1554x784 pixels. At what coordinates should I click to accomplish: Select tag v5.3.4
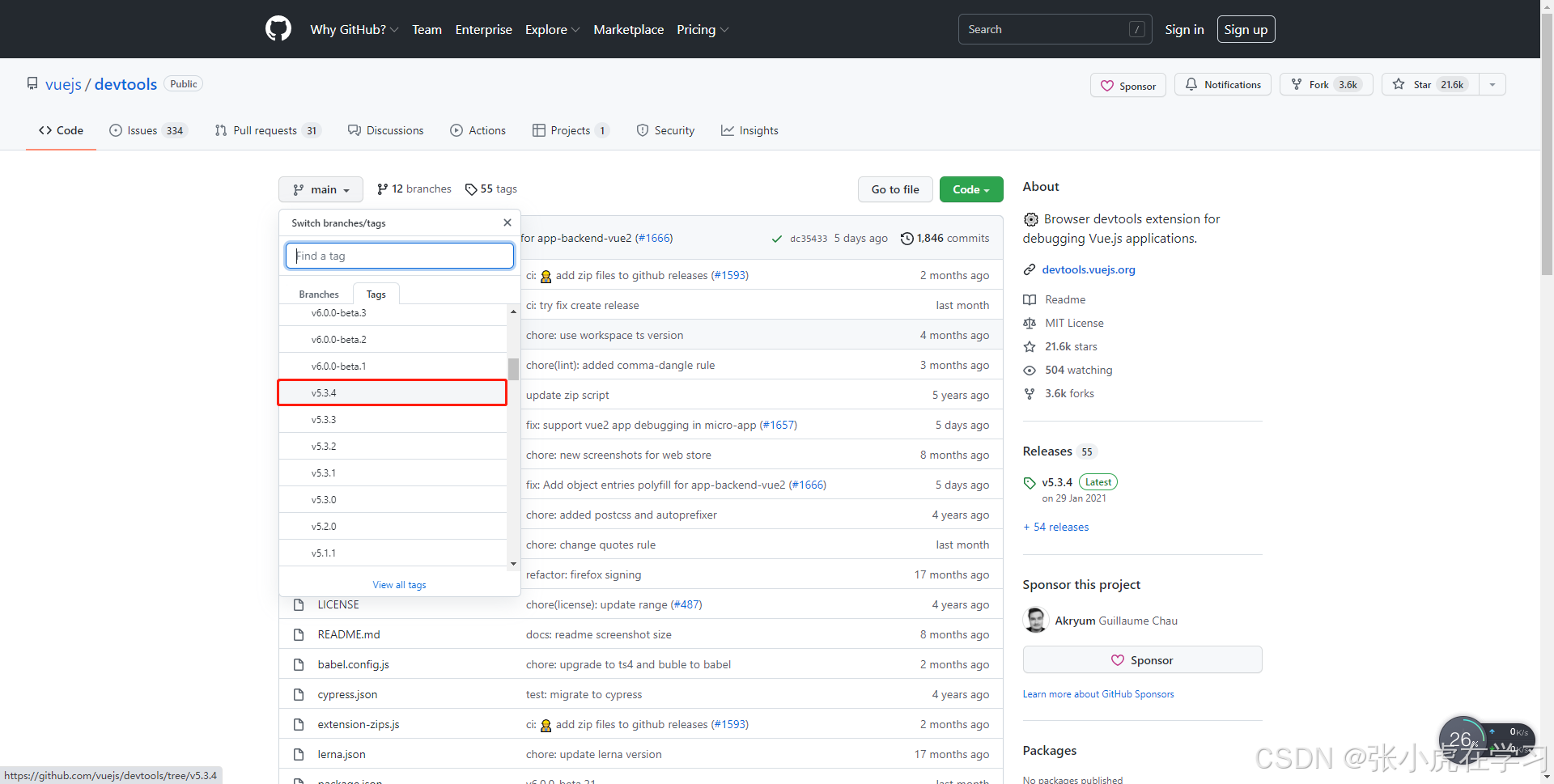pyautogui.click(x=393, y=392)
